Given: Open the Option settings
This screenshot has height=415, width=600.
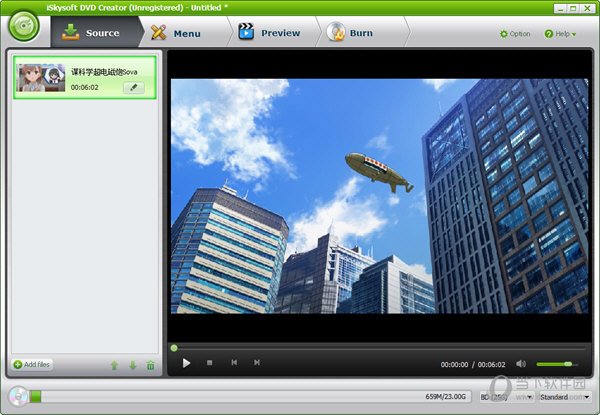Looking at the screenshot, I should [515, 33].
